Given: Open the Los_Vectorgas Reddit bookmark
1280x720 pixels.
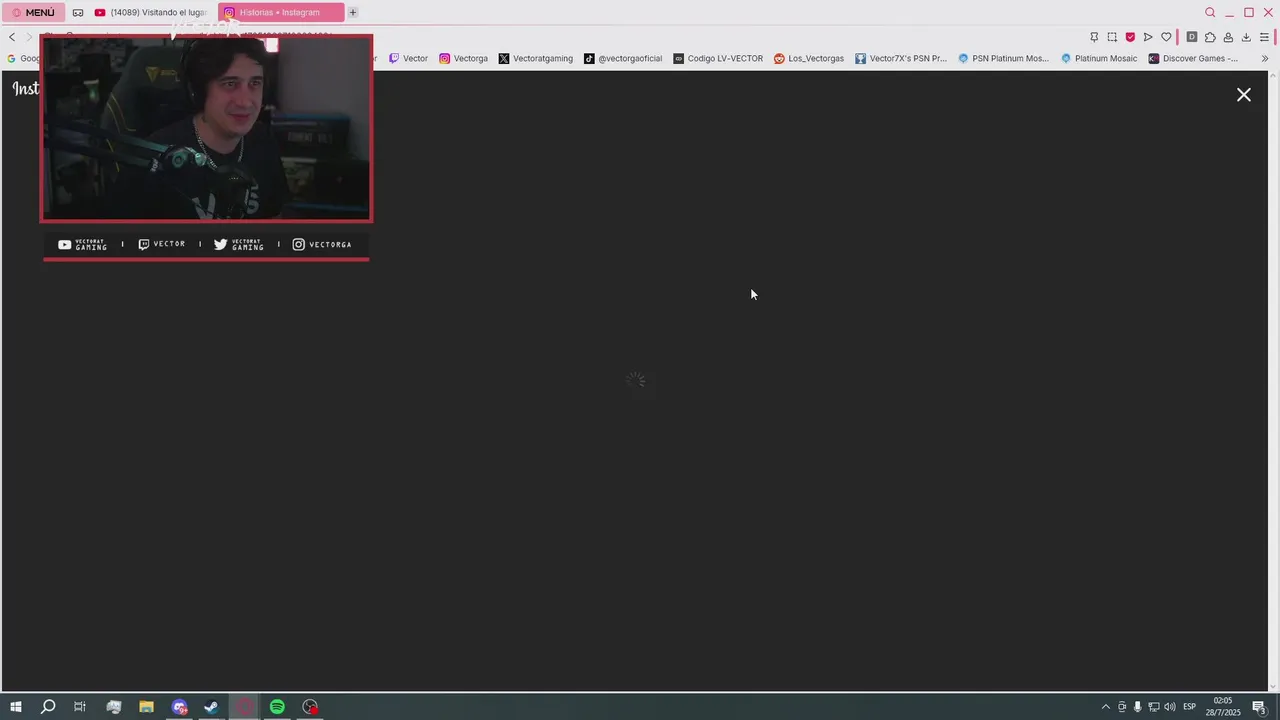Looking at the screenshot, I should point(808,58).
